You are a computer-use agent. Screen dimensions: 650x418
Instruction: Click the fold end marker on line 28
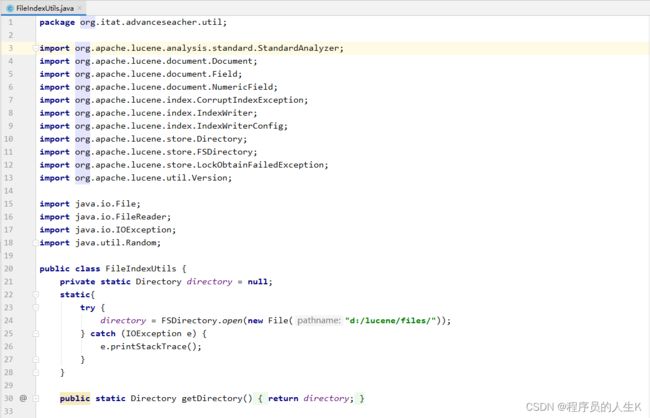tap(35, 372)
